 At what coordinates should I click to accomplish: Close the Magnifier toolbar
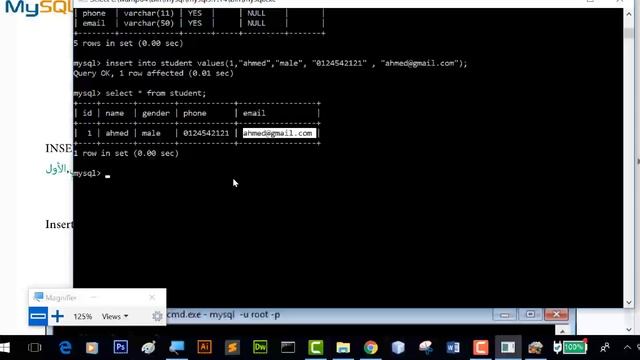pyautogui.click(x=152, y=298)
